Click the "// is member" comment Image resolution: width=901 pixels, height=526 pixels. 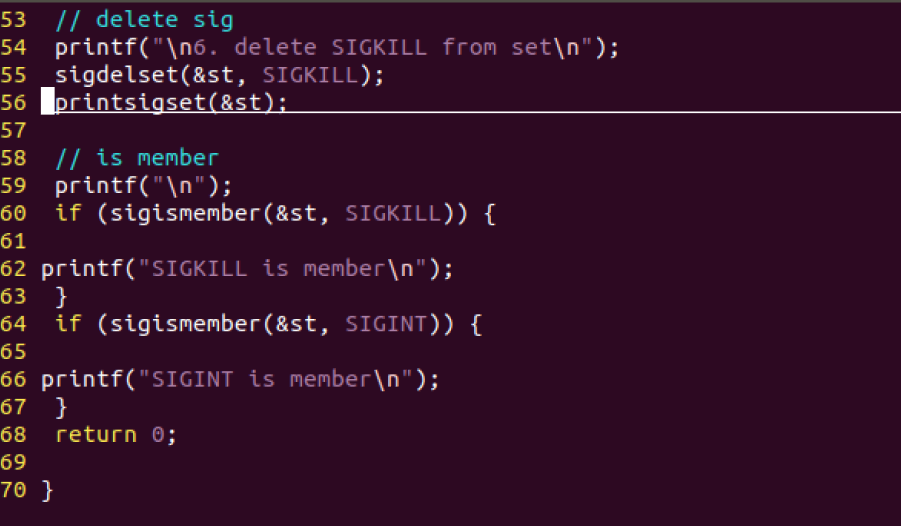tap(137, 158)
